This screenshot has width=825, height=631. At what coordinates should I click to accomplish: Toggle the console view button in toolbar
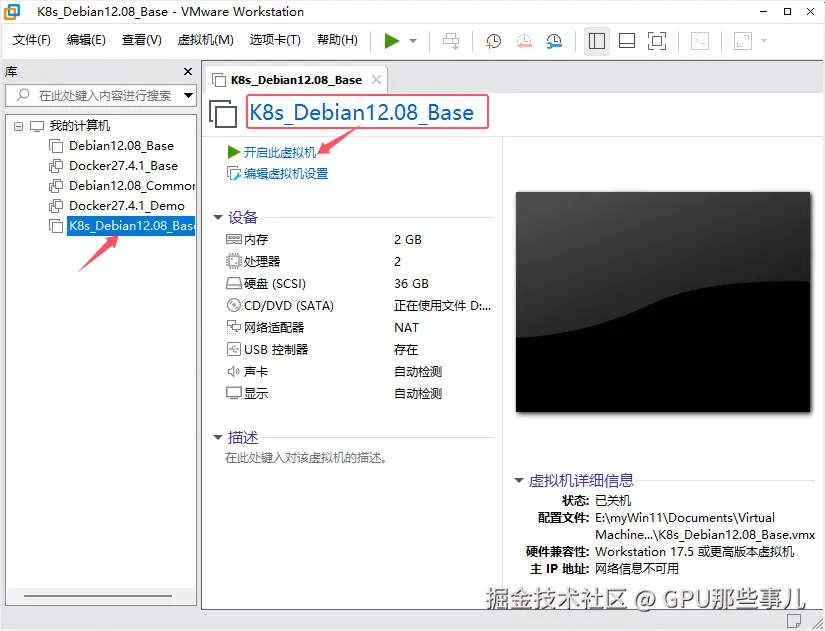pyautogui.click(x=699, y=40)
